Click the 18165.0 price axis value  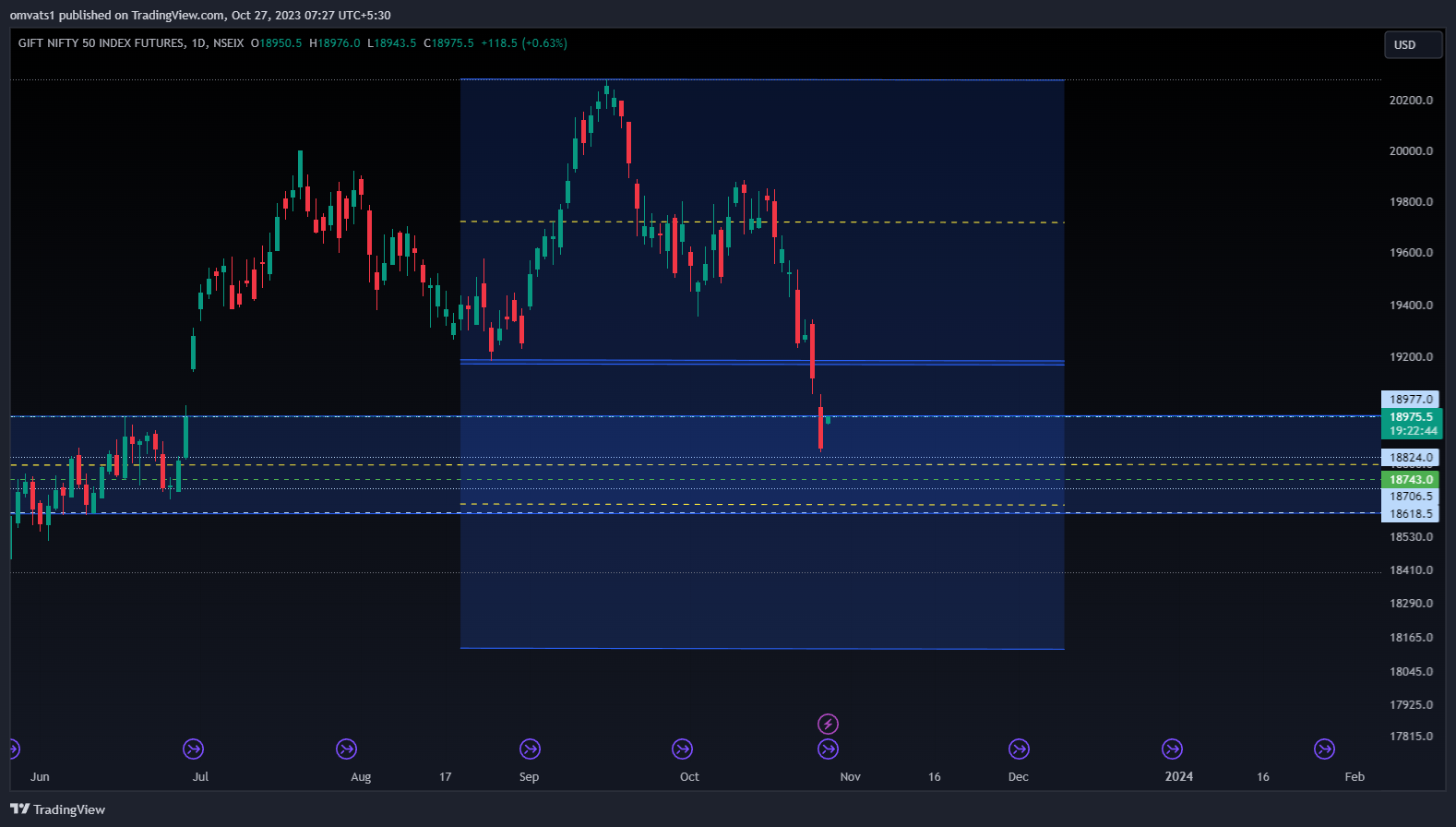coord(1411,637)
